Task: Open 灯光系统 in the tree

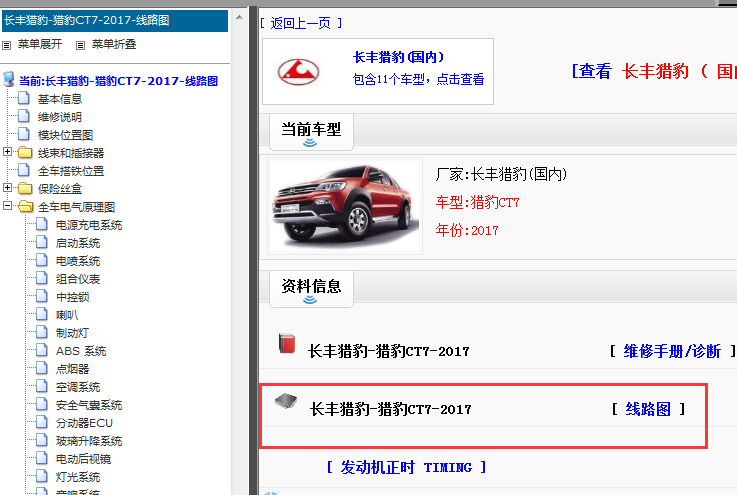Action: pyautogui.click(x=78, y=477)
